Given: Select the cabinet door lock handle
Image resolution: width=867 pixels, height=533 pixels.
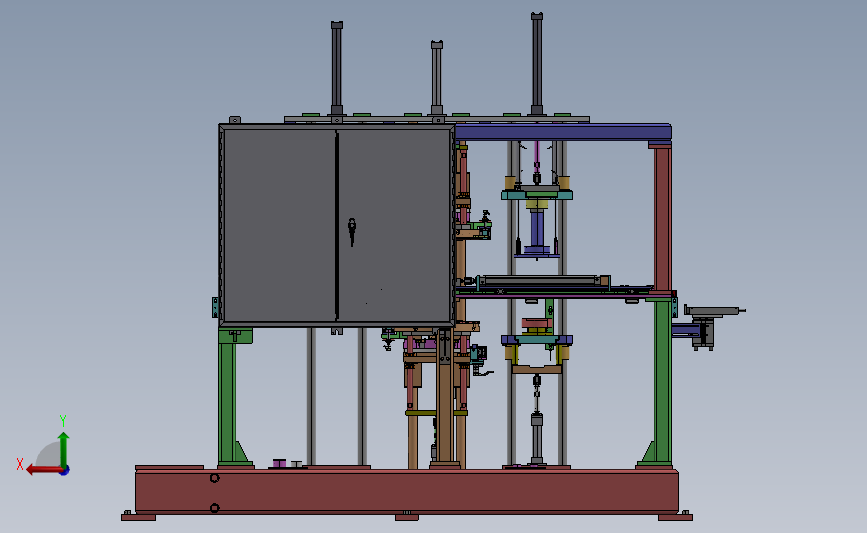Looking at the screenshot, I should [x=352, y=232].
